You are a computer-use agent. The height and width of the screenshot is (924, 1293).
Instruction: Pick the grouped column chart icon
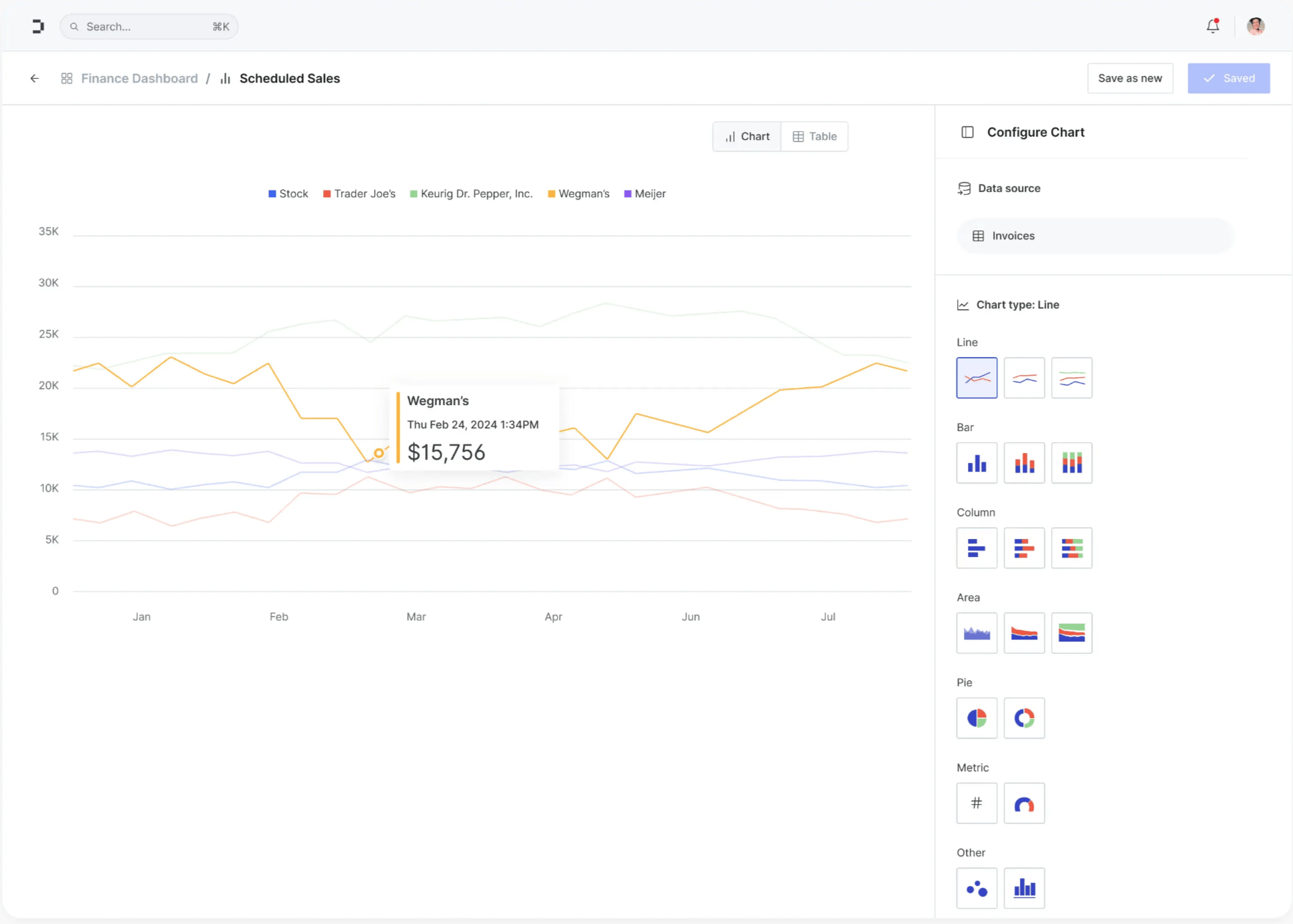1024,548
